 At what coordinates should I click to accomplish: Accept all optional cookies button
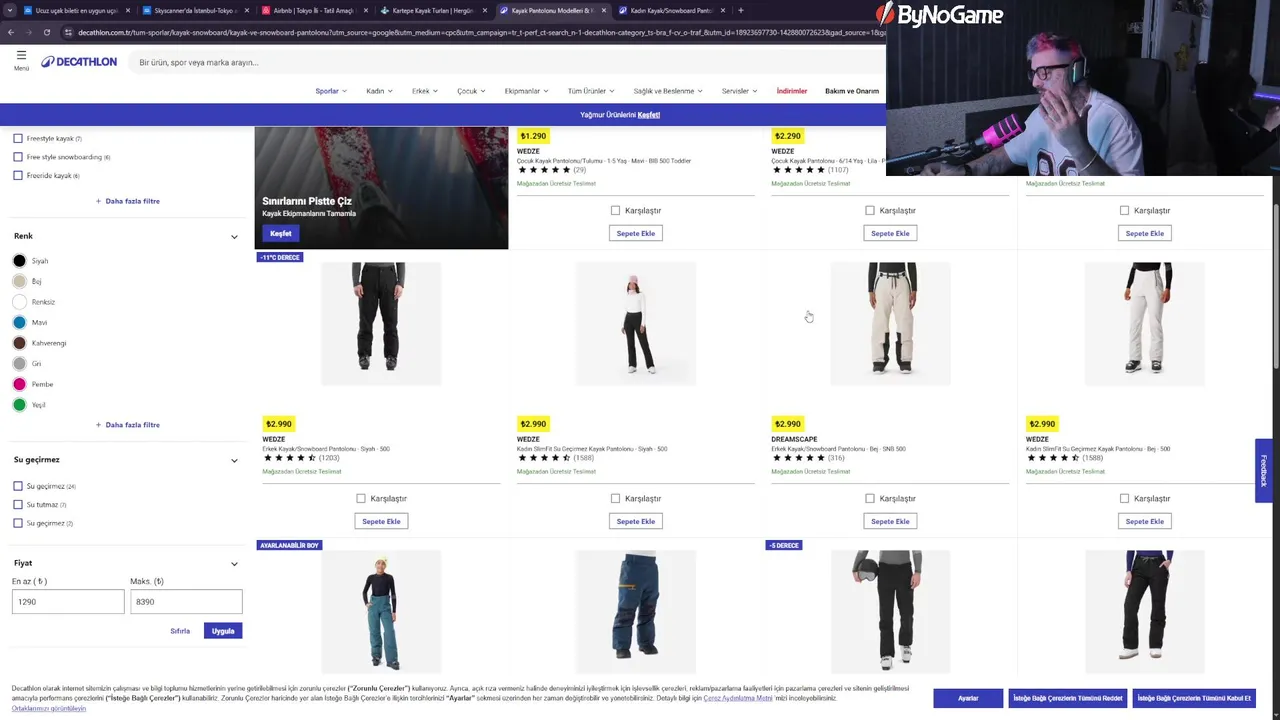coord(1194,698)
